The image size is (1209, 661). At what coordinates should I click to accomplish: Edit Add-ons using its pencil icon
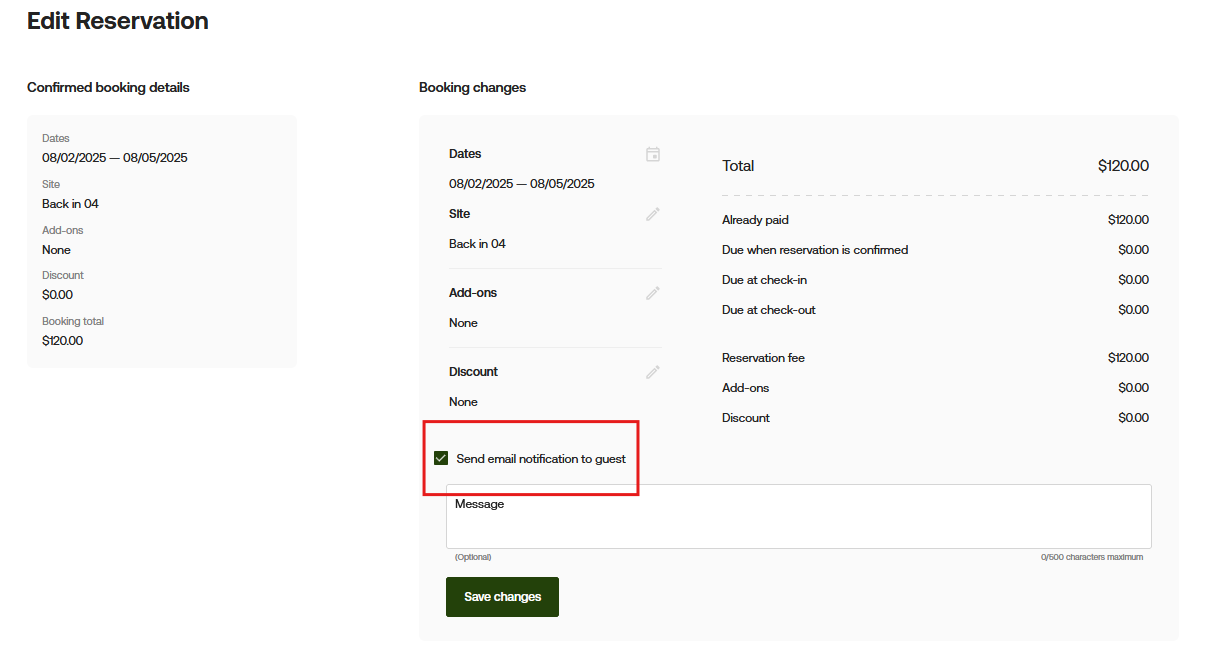coord(653,293)
